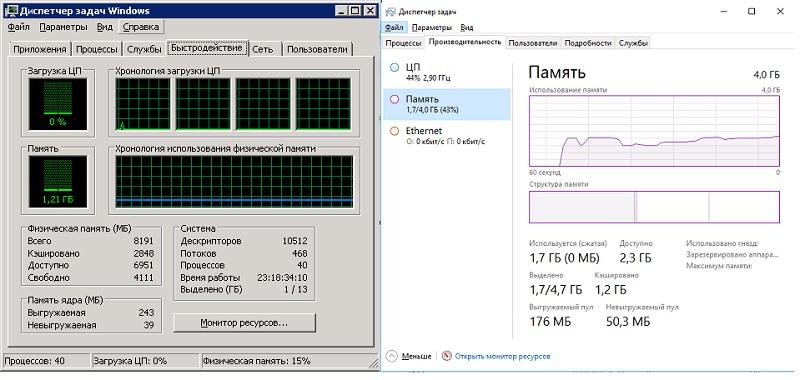Click the Память gauge showing 1,21 ГБ

(x=58, y=182)
